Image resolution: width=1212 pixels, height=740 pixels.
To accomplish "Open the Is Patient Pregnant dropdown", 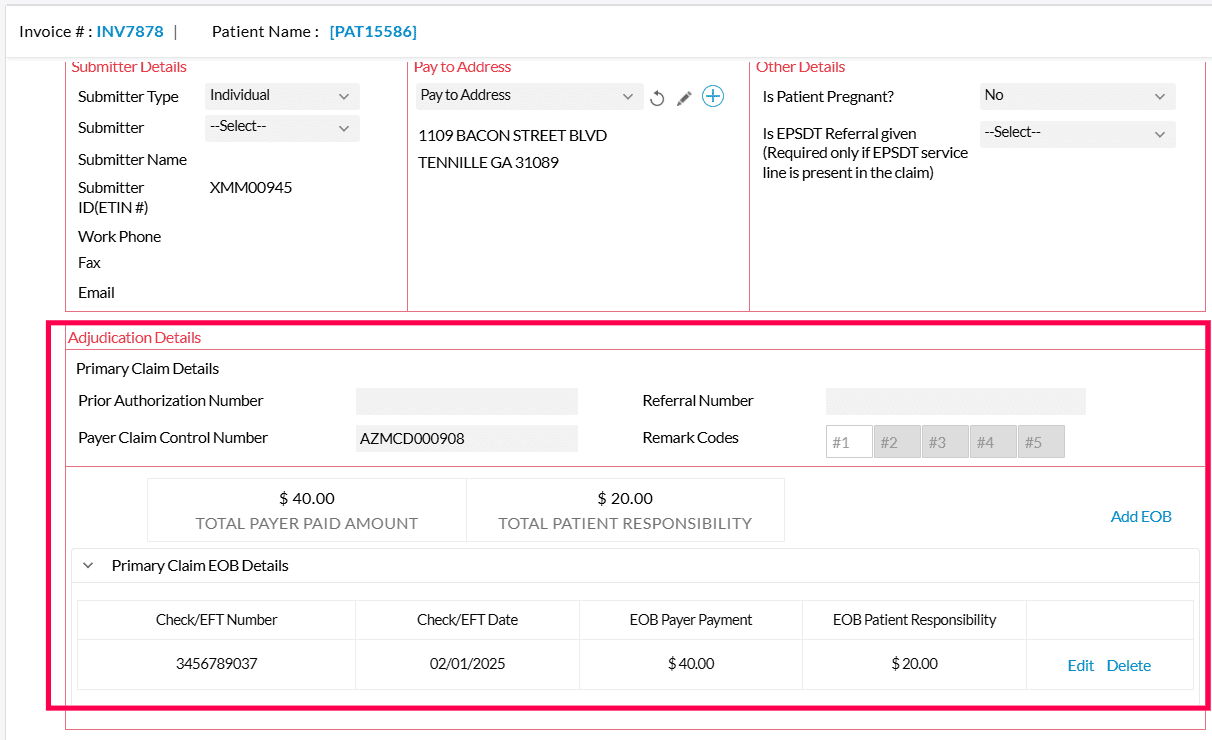I will [x=1077, y=96].
